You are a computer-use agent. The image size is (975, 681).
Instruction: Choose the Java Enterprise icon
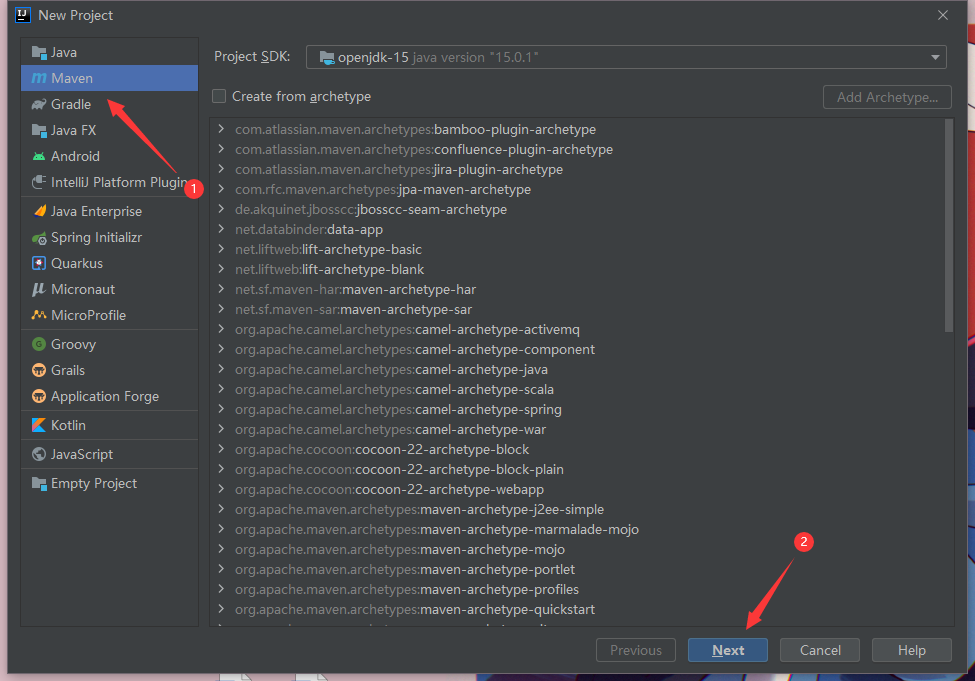39,211
